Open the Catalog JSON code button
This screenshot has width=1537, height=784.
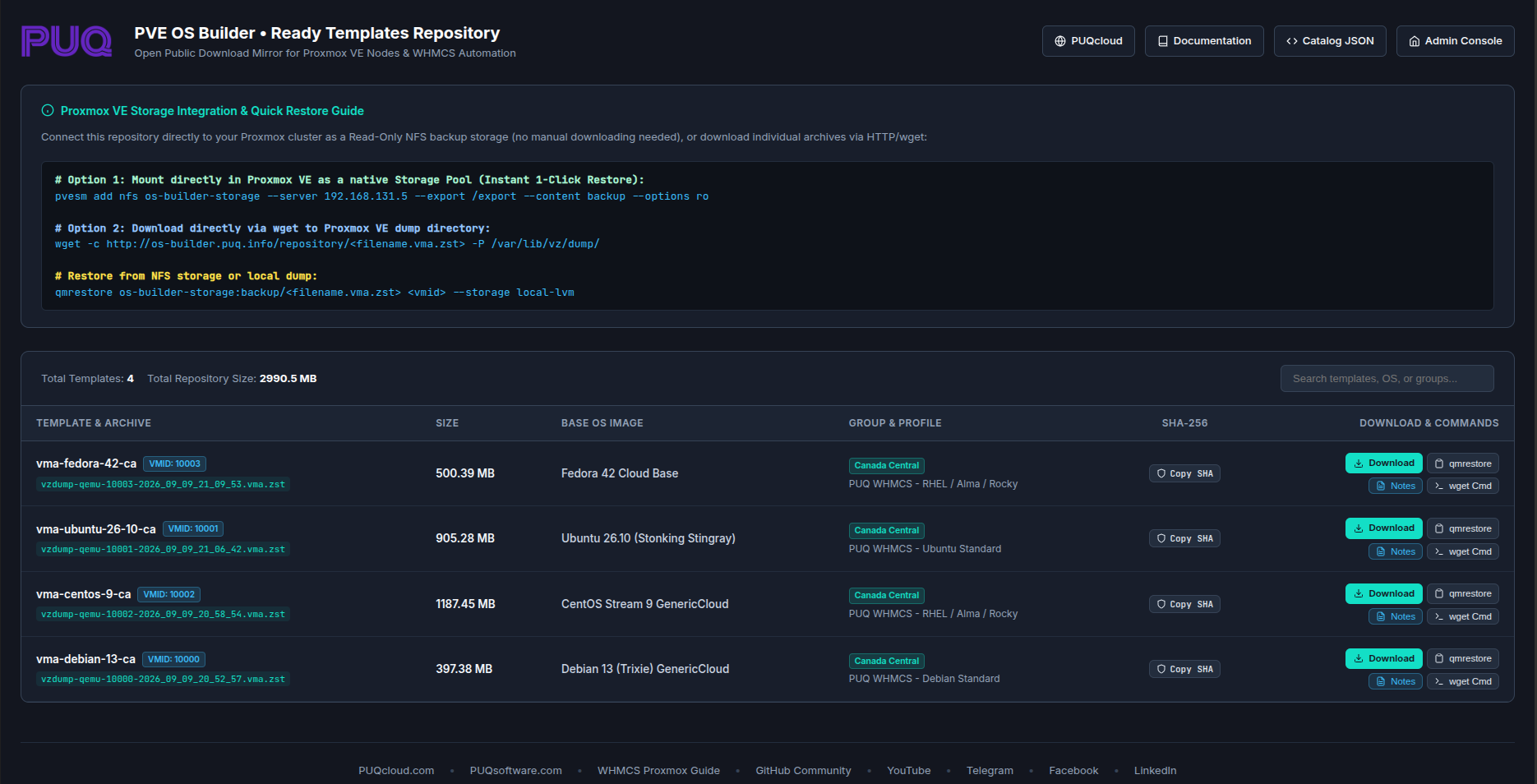1330,41
